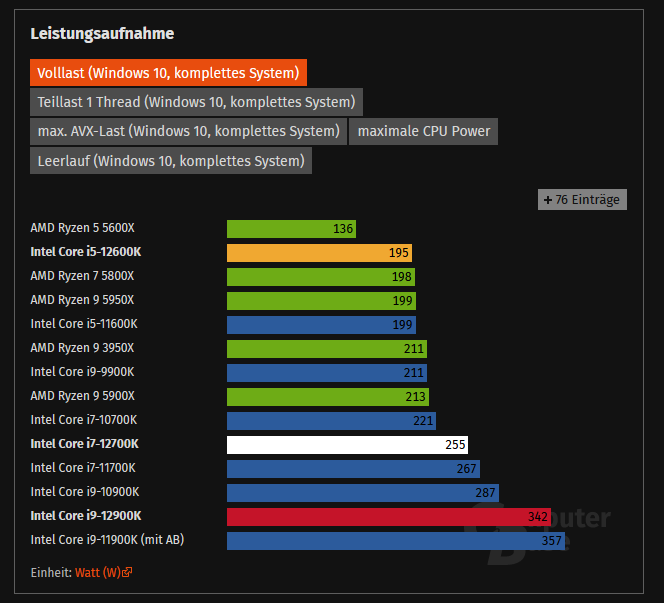The height and width of the screenshot is (603, 664).
Task: Click the blue bar showing 287
Action: point(363,493)
